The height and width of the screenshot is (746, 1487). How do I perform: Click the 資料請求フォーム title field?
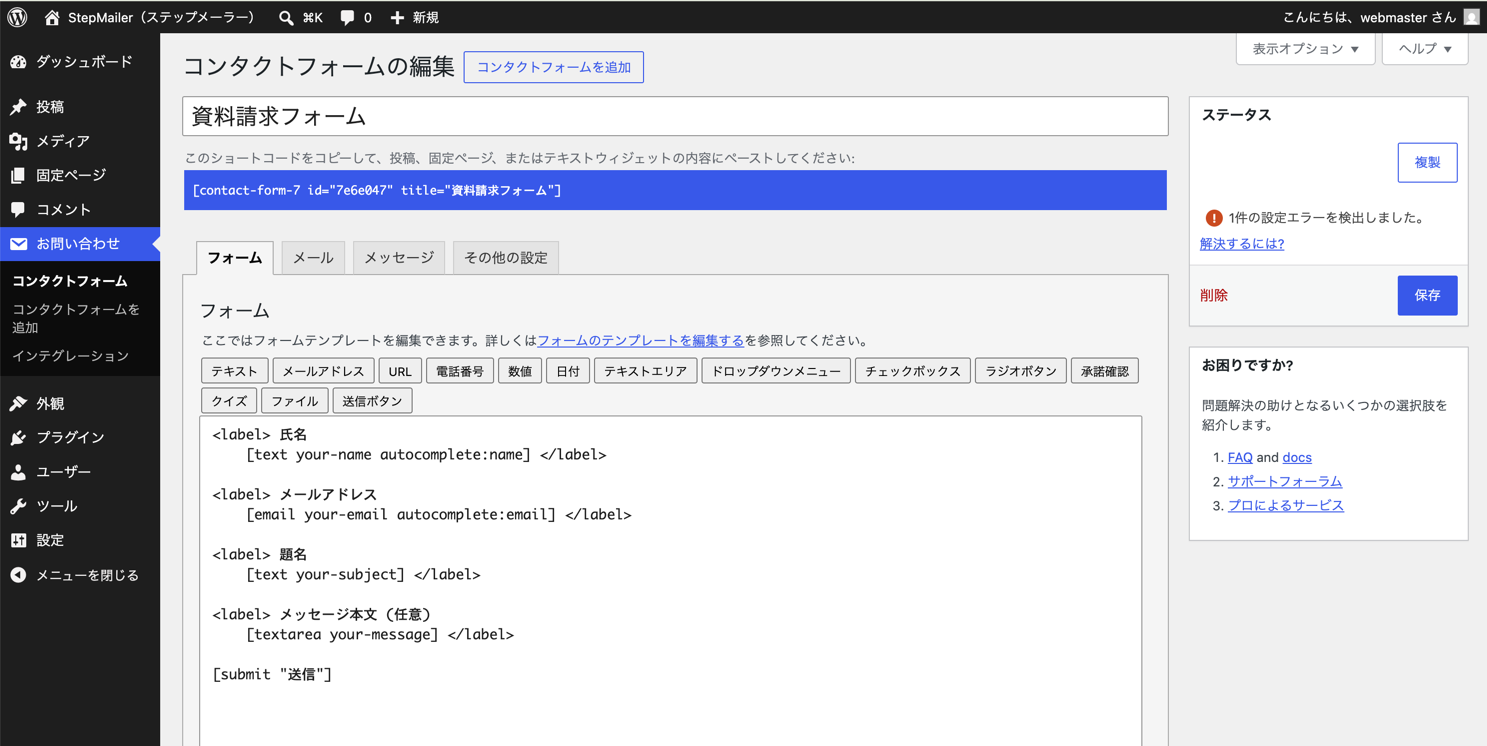click(x=675, y=116)
